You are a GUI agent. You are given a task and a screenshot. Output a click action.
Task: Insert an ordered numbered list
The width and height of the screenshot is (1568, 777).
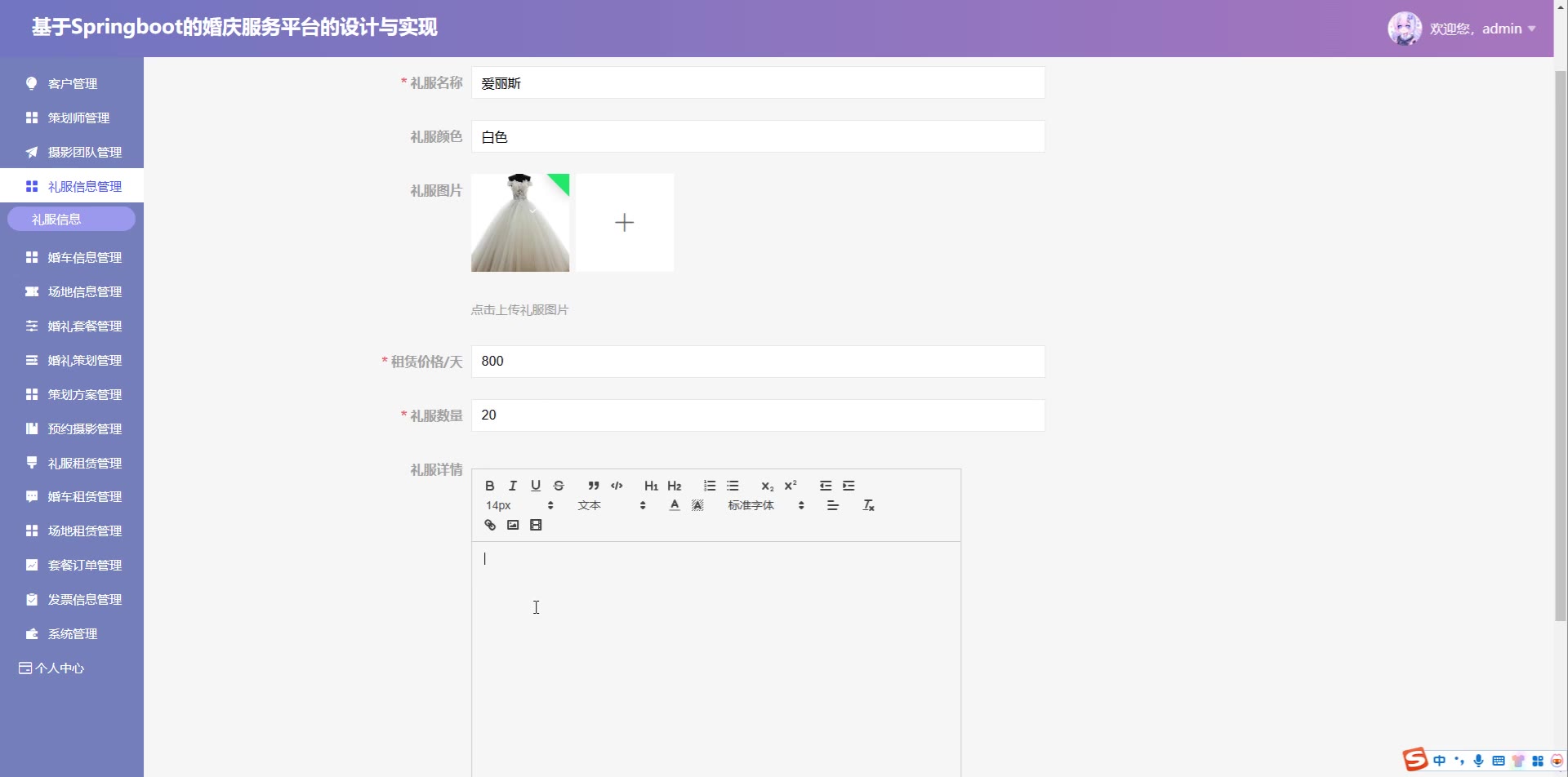tap(710, 486)
